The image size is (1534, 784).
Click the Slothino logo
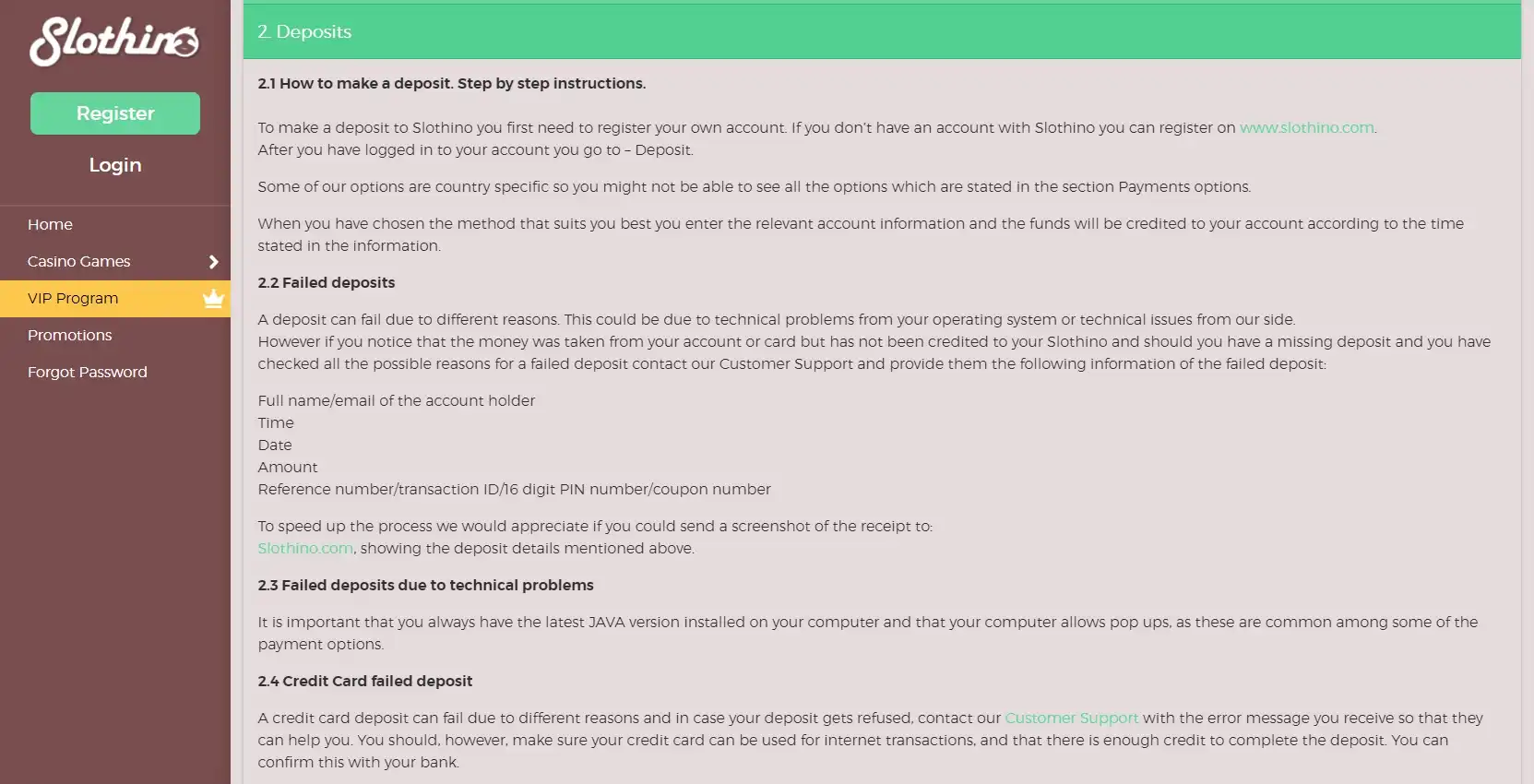[x=114, y=42]
